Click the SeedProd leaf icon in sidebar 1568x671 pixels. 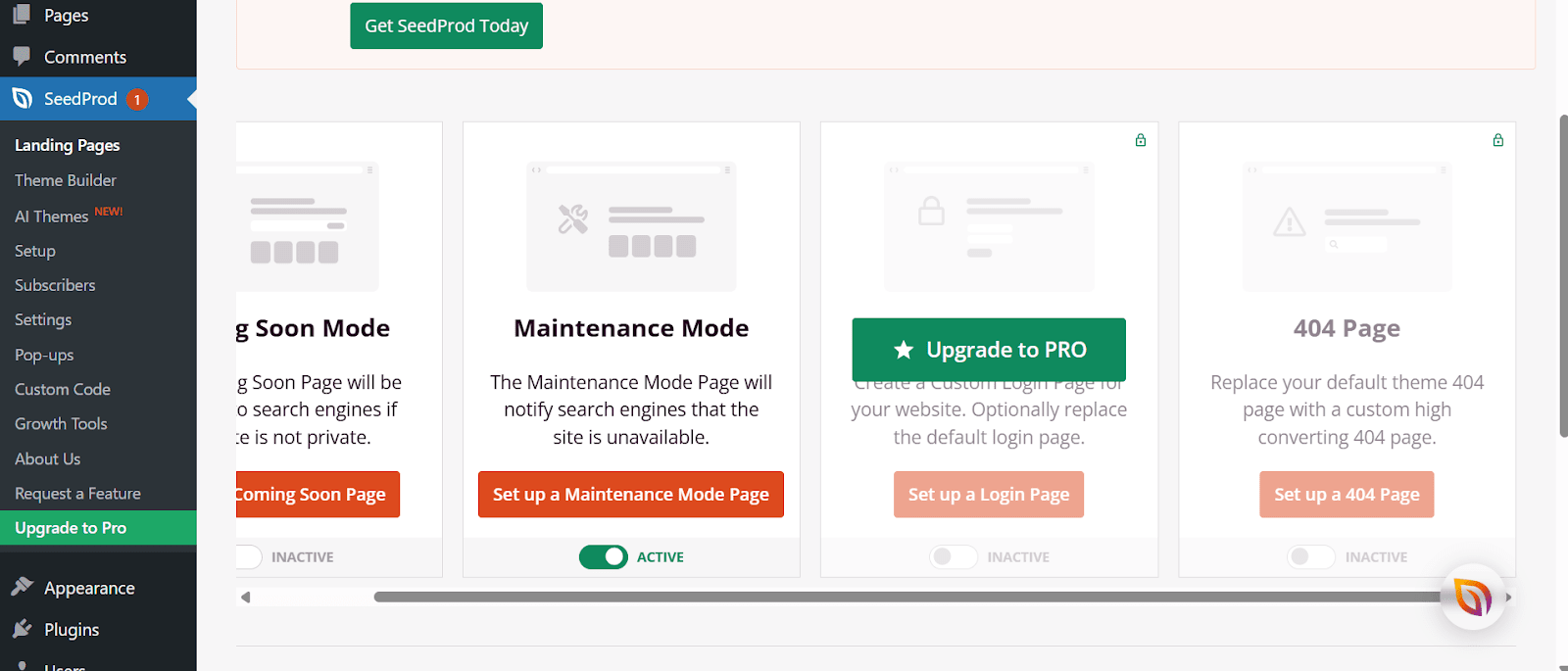(23, 98)
